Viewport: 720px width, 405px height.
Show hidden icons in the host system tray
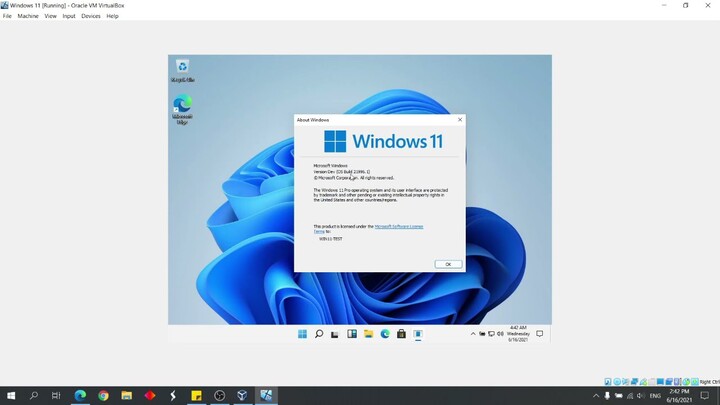[596, 395]
